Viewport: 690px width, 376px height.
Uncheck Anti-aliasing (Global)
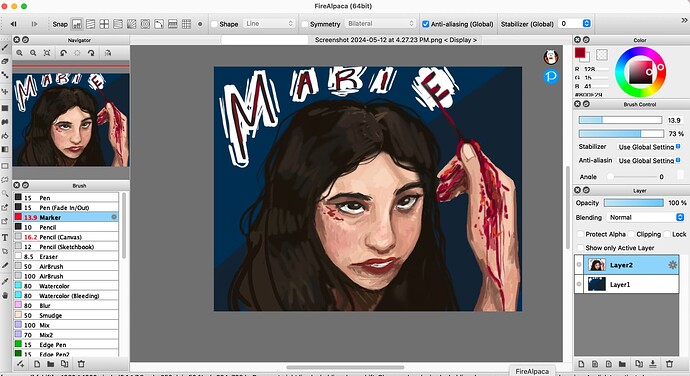point(426,24)
